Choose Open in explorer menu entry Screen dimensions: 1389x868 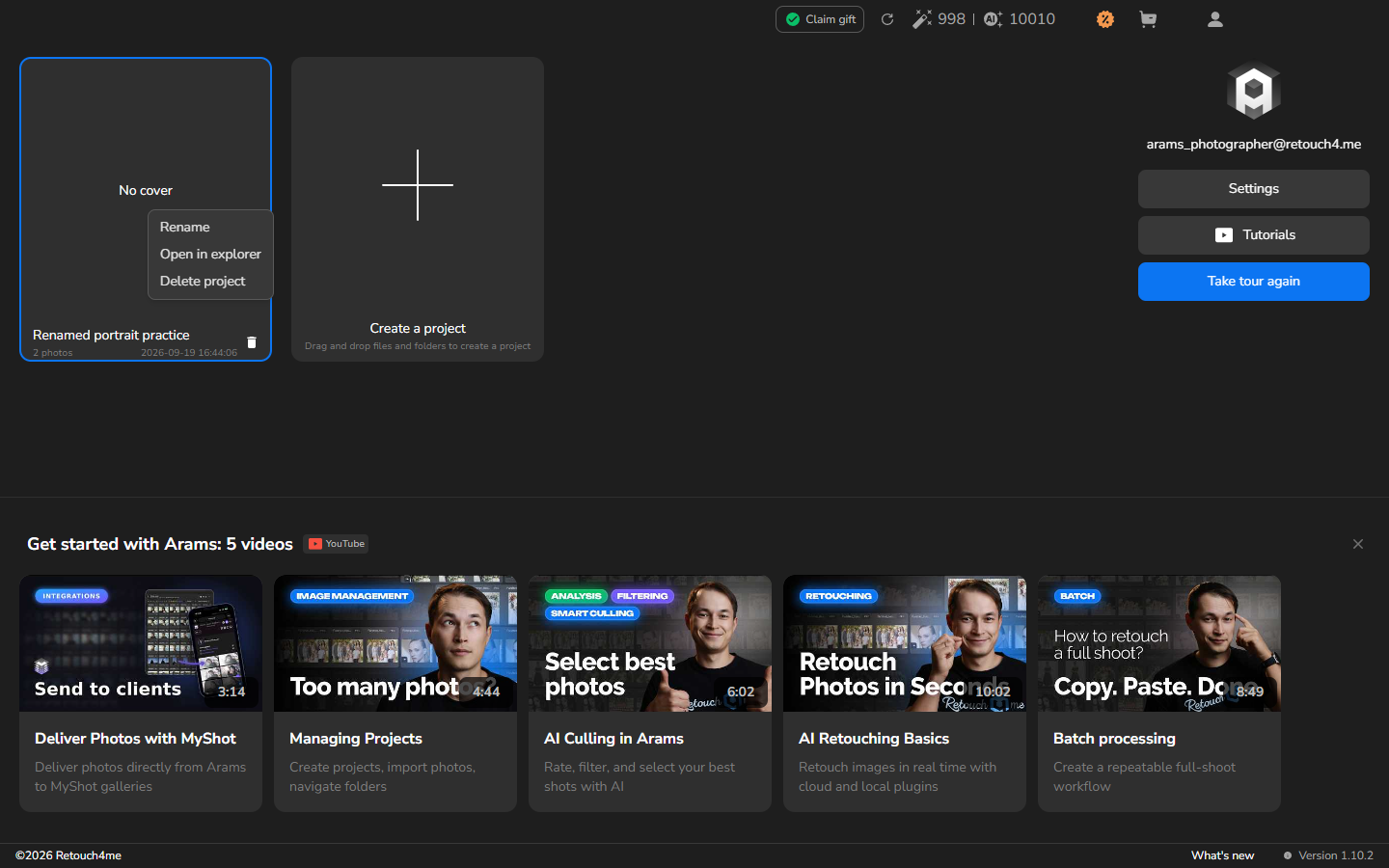[x=210, y=254]
